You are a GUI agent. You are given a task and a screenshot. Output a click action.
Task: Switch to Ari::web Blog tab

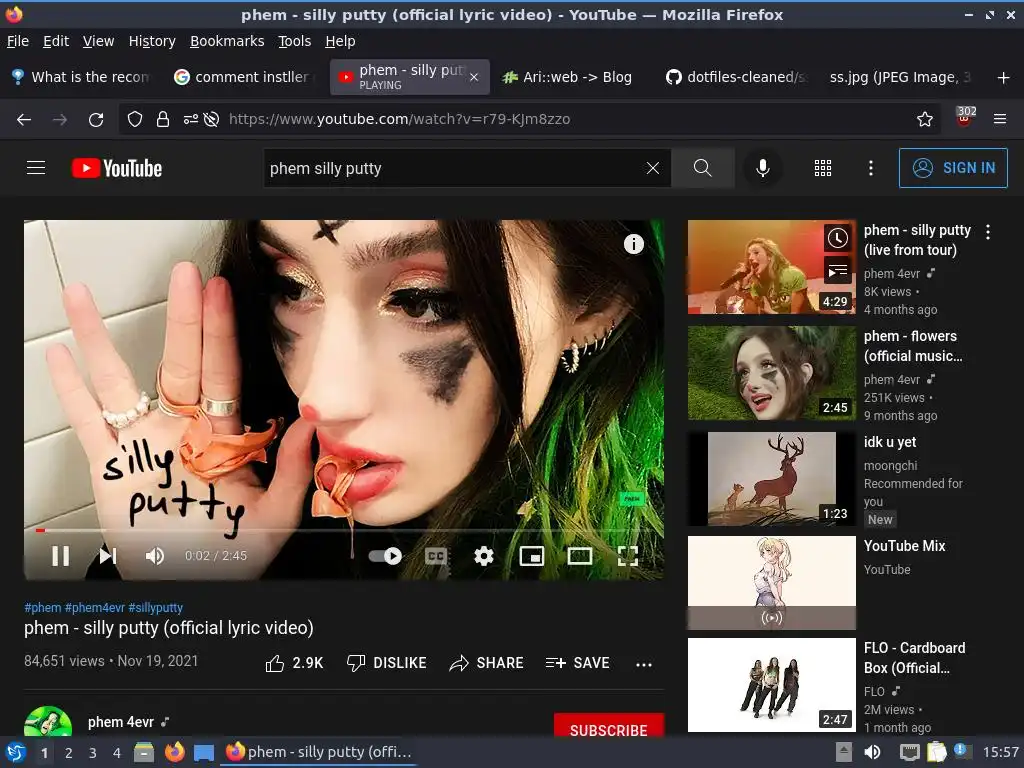pos(568,77)
